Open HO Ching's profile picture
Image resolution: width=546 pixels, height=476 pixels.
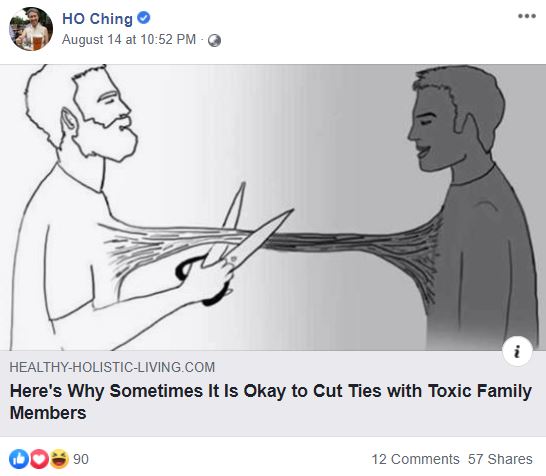(x=31, y=29)
